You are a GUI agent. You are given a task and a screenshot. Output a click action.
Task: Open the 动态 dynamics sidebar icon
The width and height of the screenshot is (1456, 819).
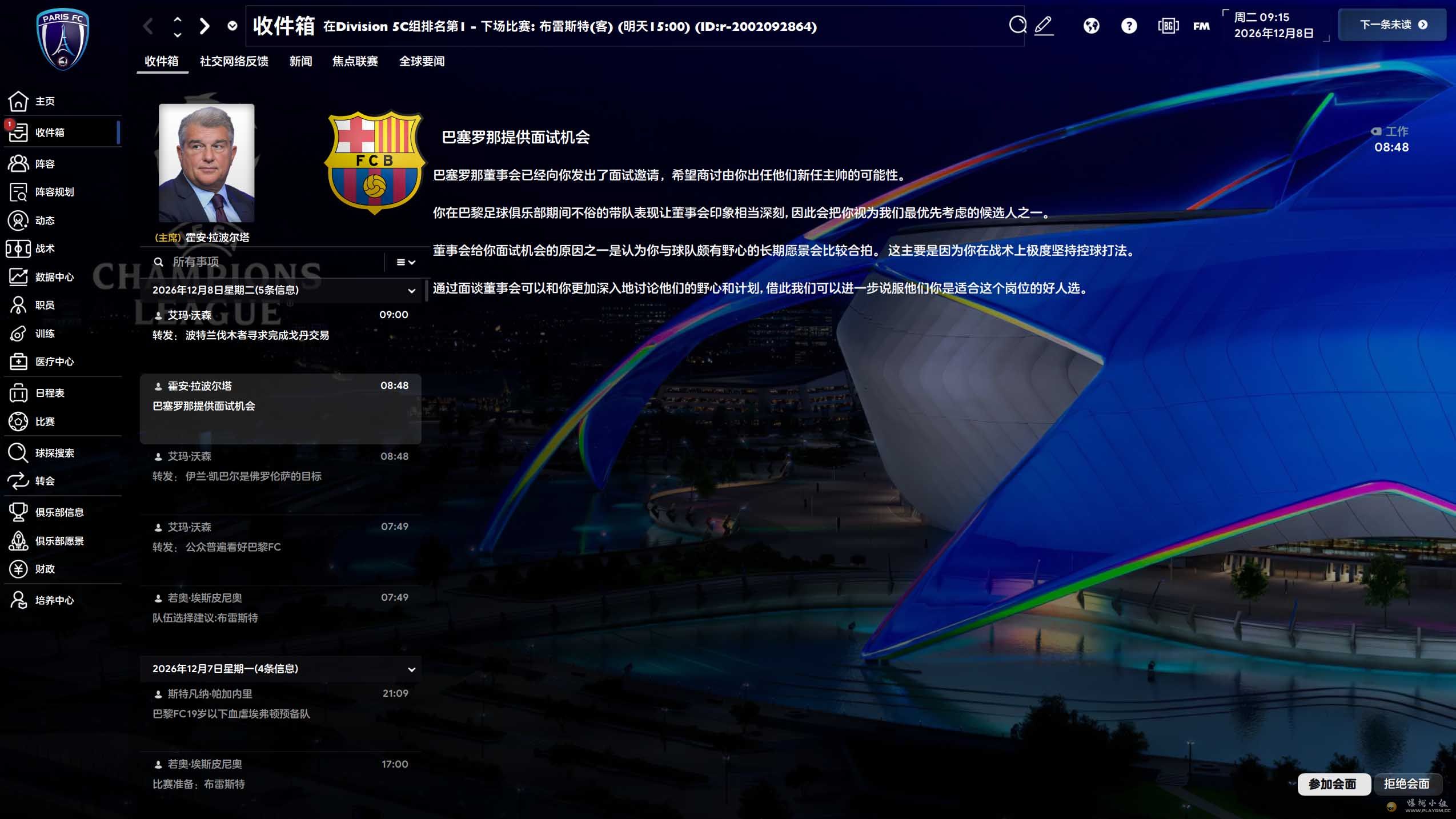click(x=18, y=220)
